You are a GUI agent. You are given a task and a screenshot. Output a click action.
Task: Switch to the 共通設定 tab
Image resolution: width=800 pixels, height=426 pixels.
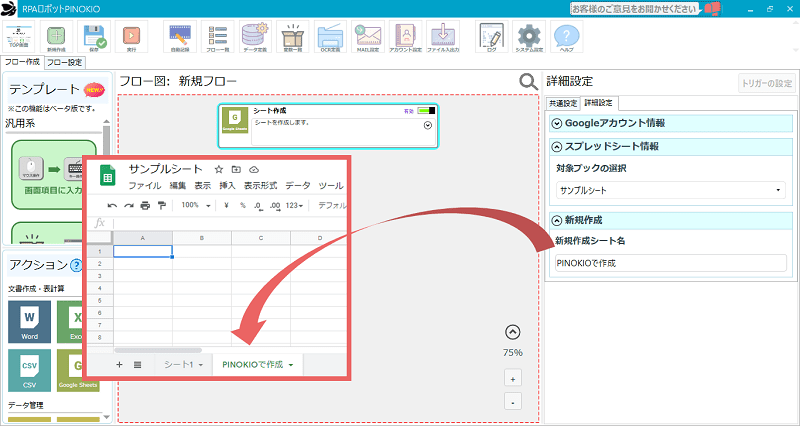[563, 103]
